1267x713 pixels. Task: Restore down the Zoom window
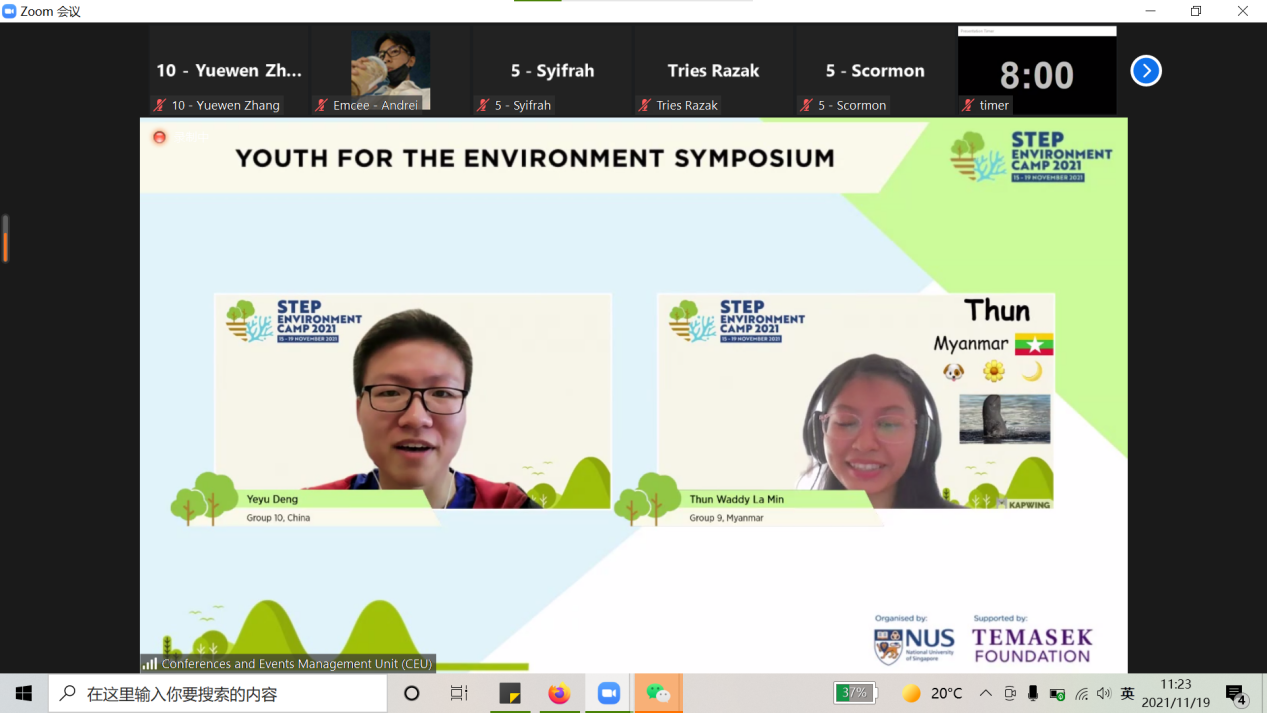[x=1196, y=11]
